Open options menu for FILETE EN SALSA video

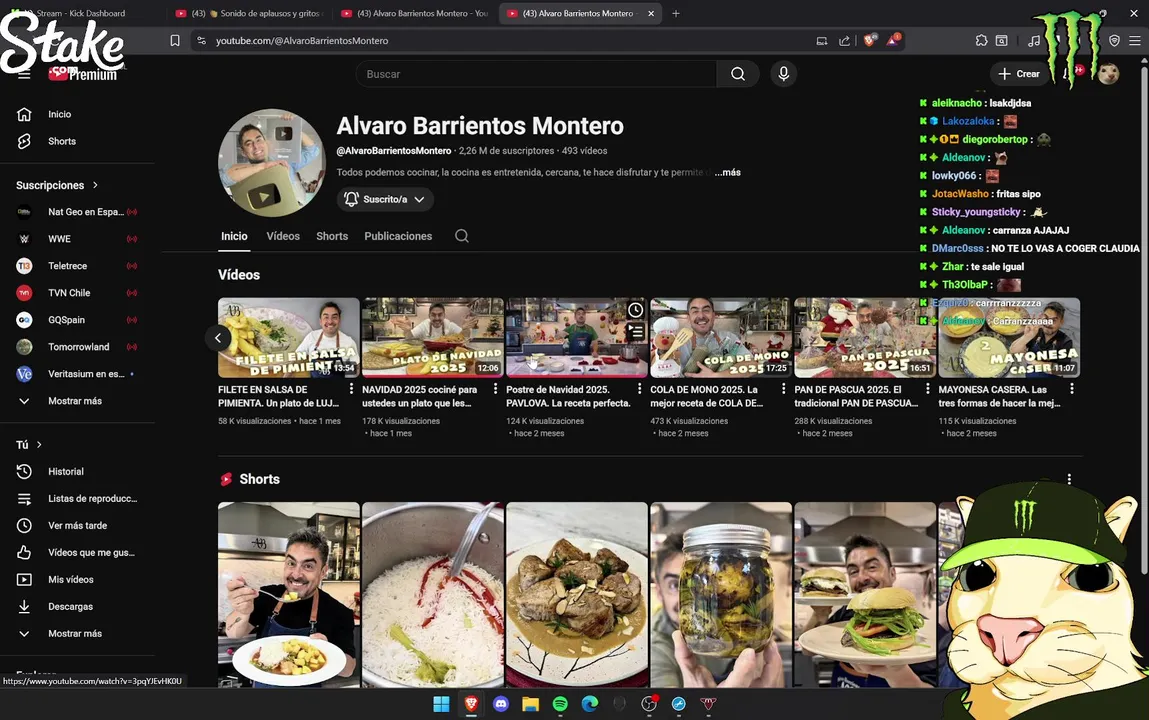click(x=351, y=389)
